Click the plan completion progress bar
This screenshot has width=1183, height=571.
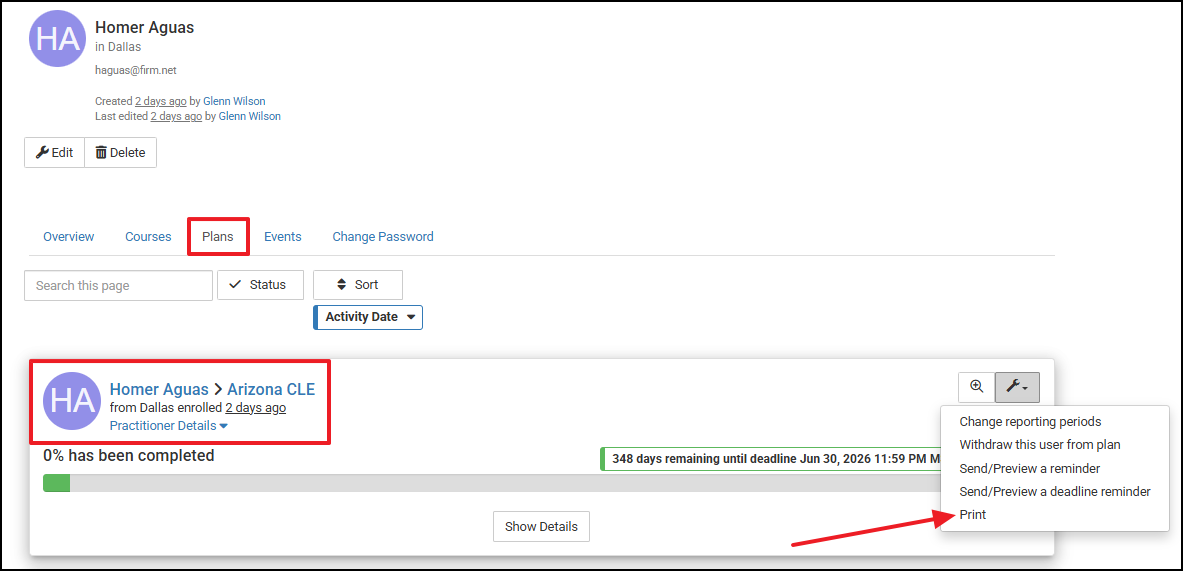[492, 484]
